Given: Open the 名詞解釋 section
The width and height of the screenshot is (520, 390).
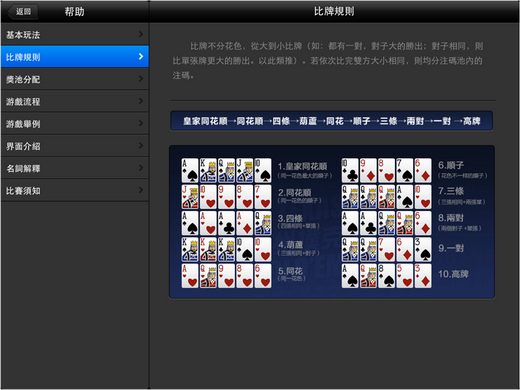Looking at the screenshot, I should tap(75, 168).
